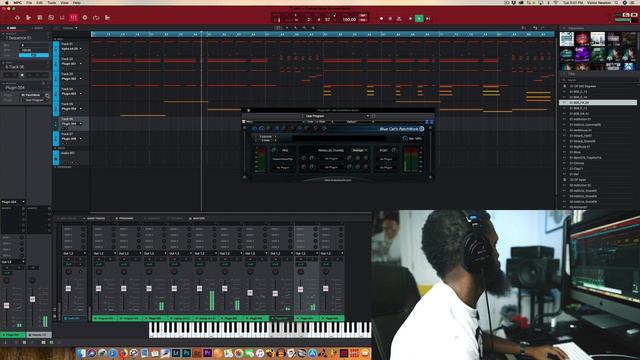The height and width of the screenshot is (360, 640).
Task: Open the View menu
Action: [x=64, y=2]
